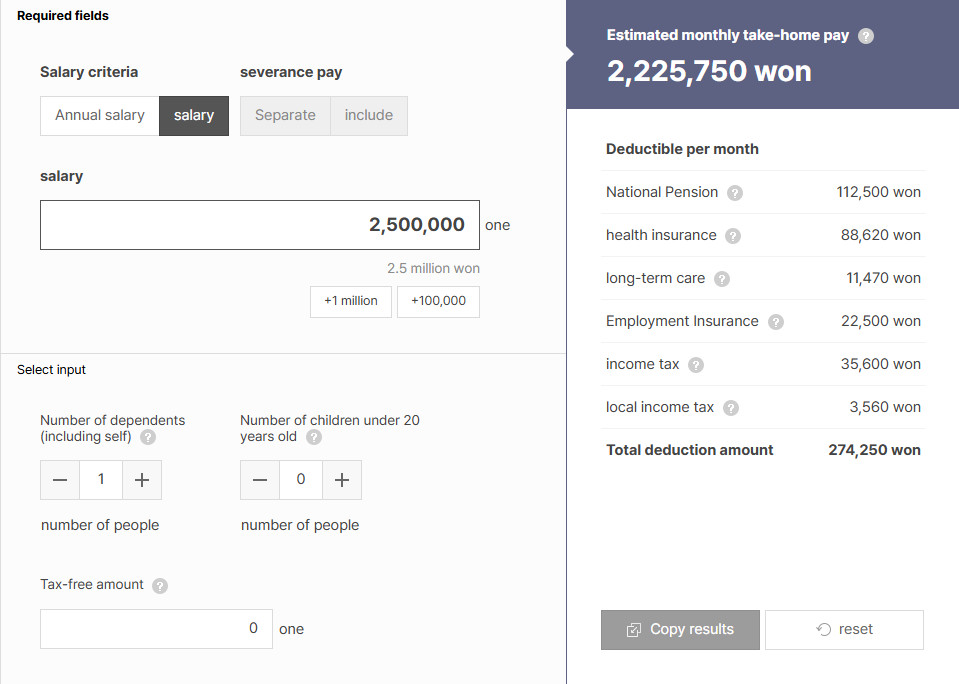Click help icon for children under 20
The width and height of the screenshot is (959, 684).
tap(314, 437)
